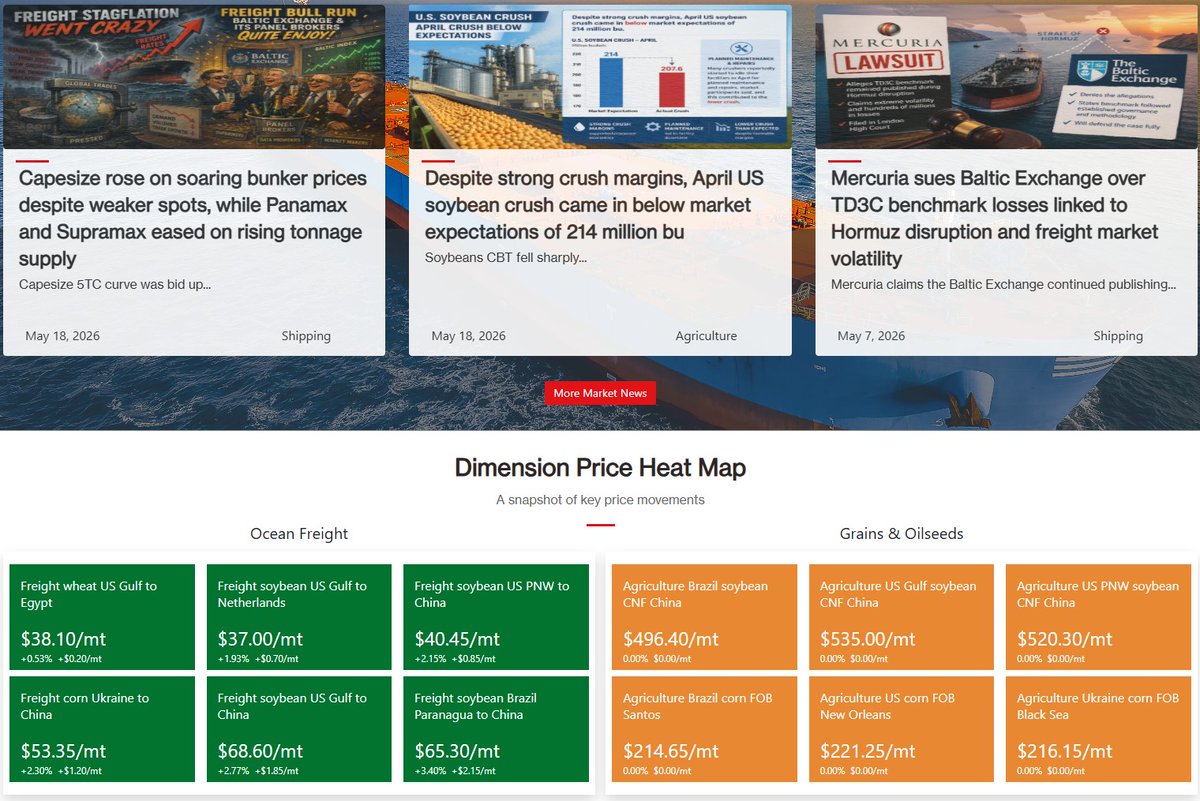Viewport: 1200px width, 801px height.
Task: Open the Mercuria lawsuit article thumbnail
Action: 1006,77
